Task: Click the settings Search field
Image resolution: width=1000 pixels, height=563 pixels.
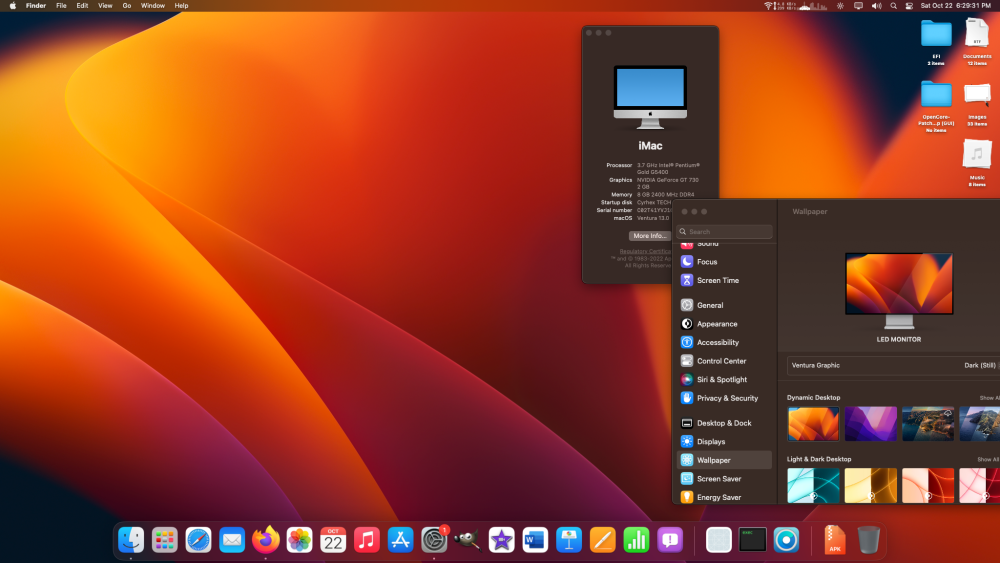Action: (724, 231)
